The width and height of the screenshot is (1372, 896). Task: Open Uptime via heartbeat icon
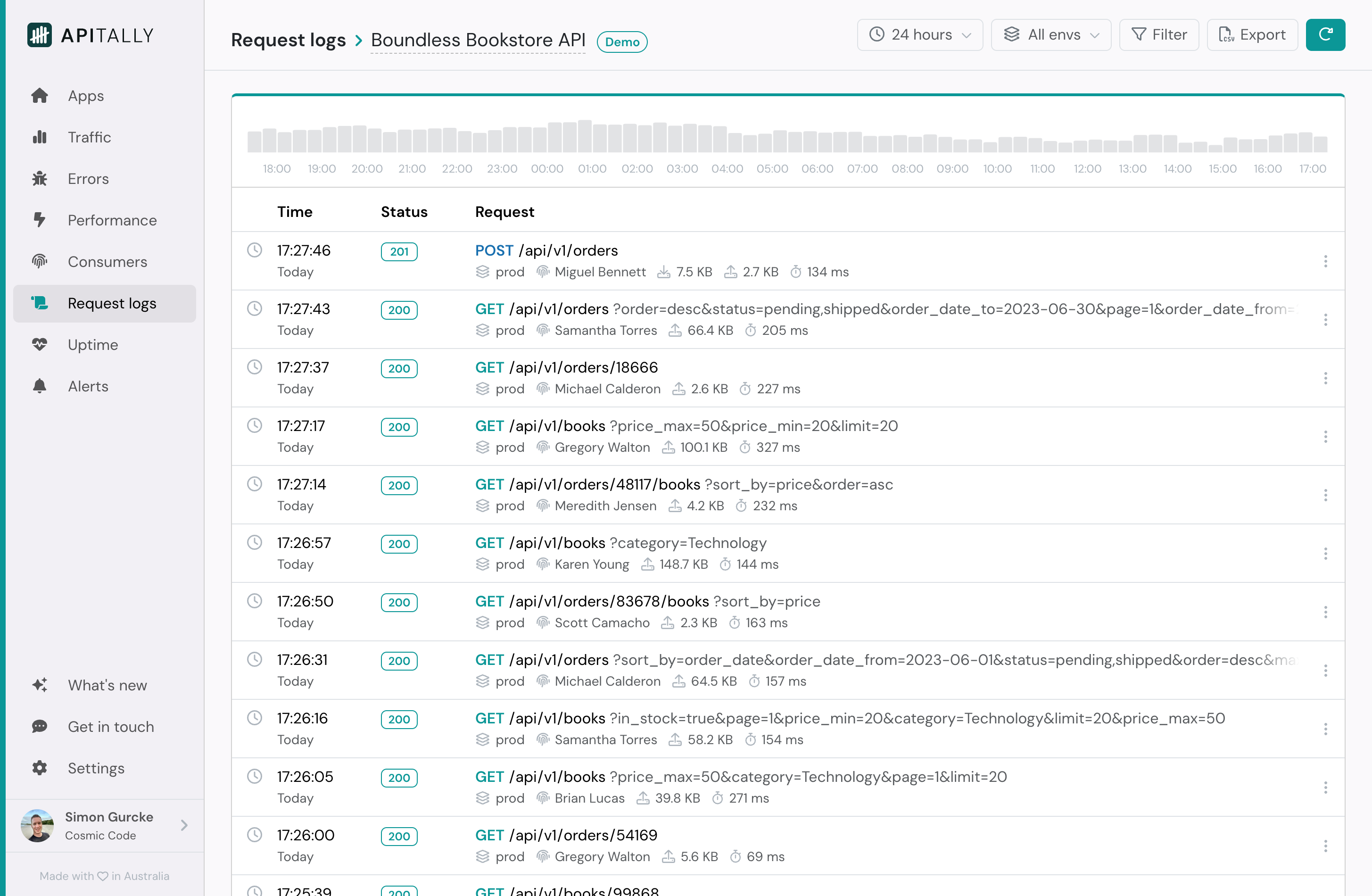[39, 345]
